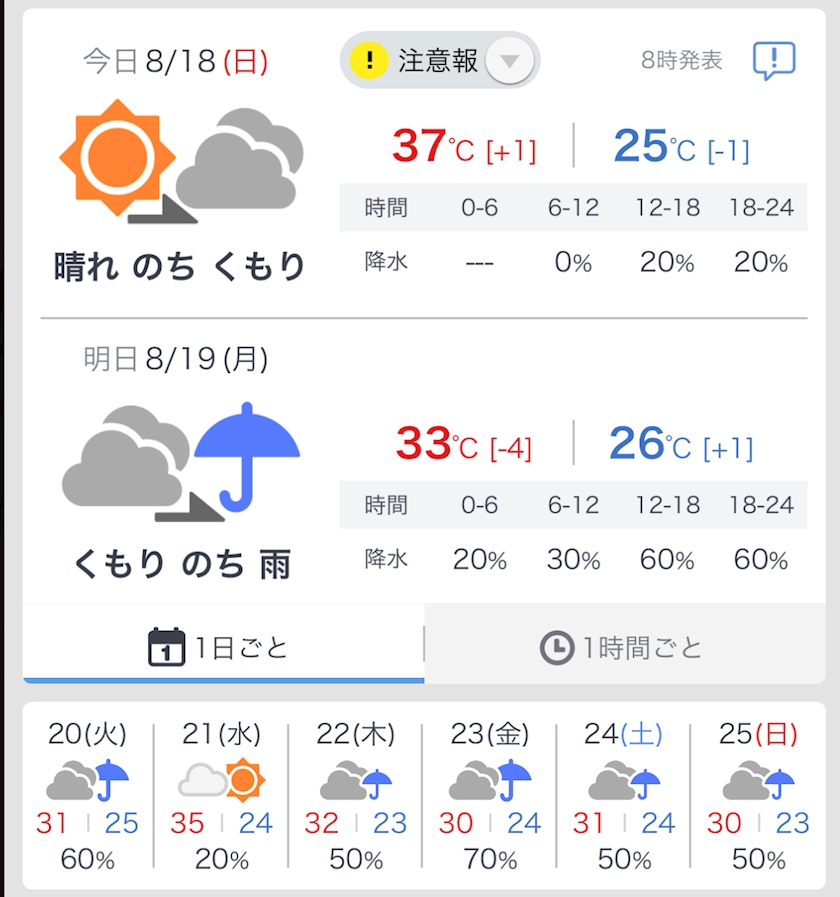Select the 20(火) forecast column

pyautogui.click(x=88, y=795)
